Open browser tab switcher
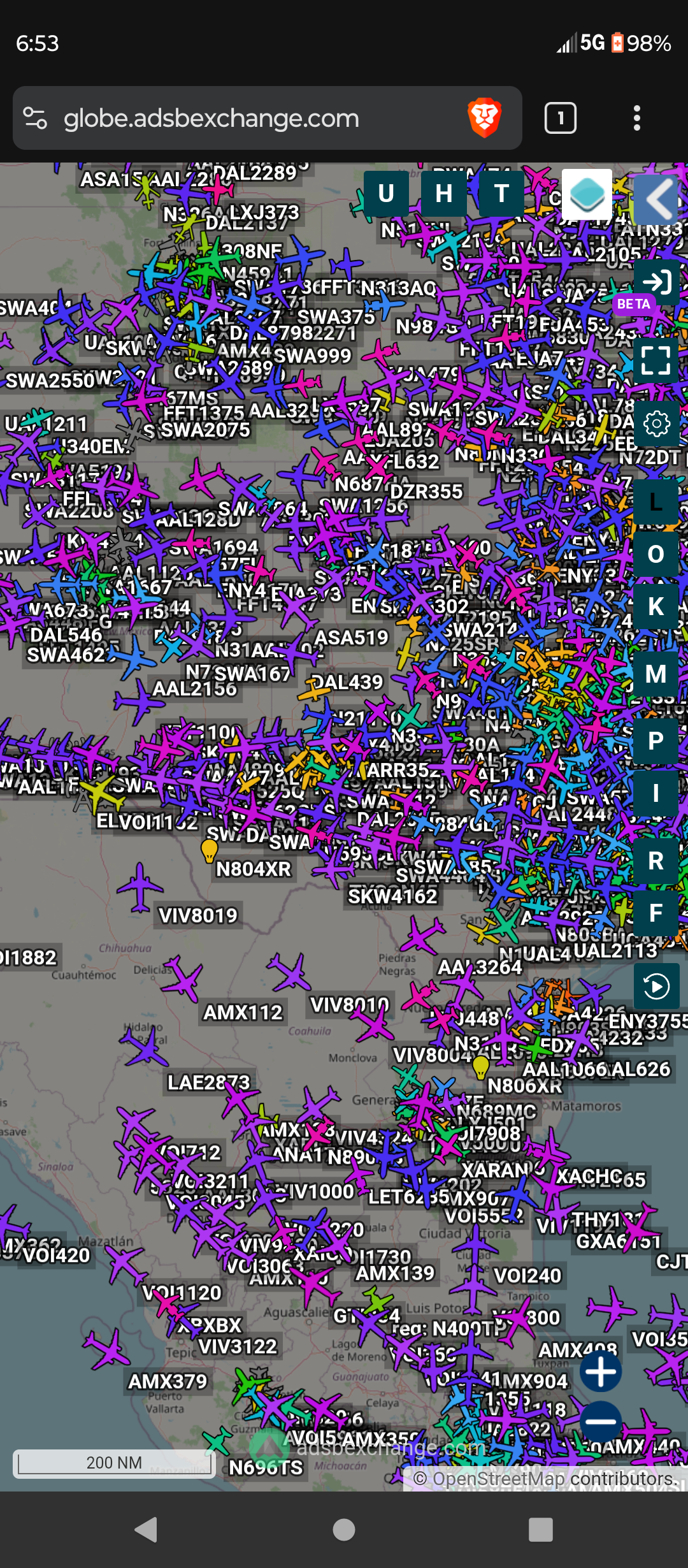The height and width of the screenshot is (1568, 688). click(x=561, y=118)
